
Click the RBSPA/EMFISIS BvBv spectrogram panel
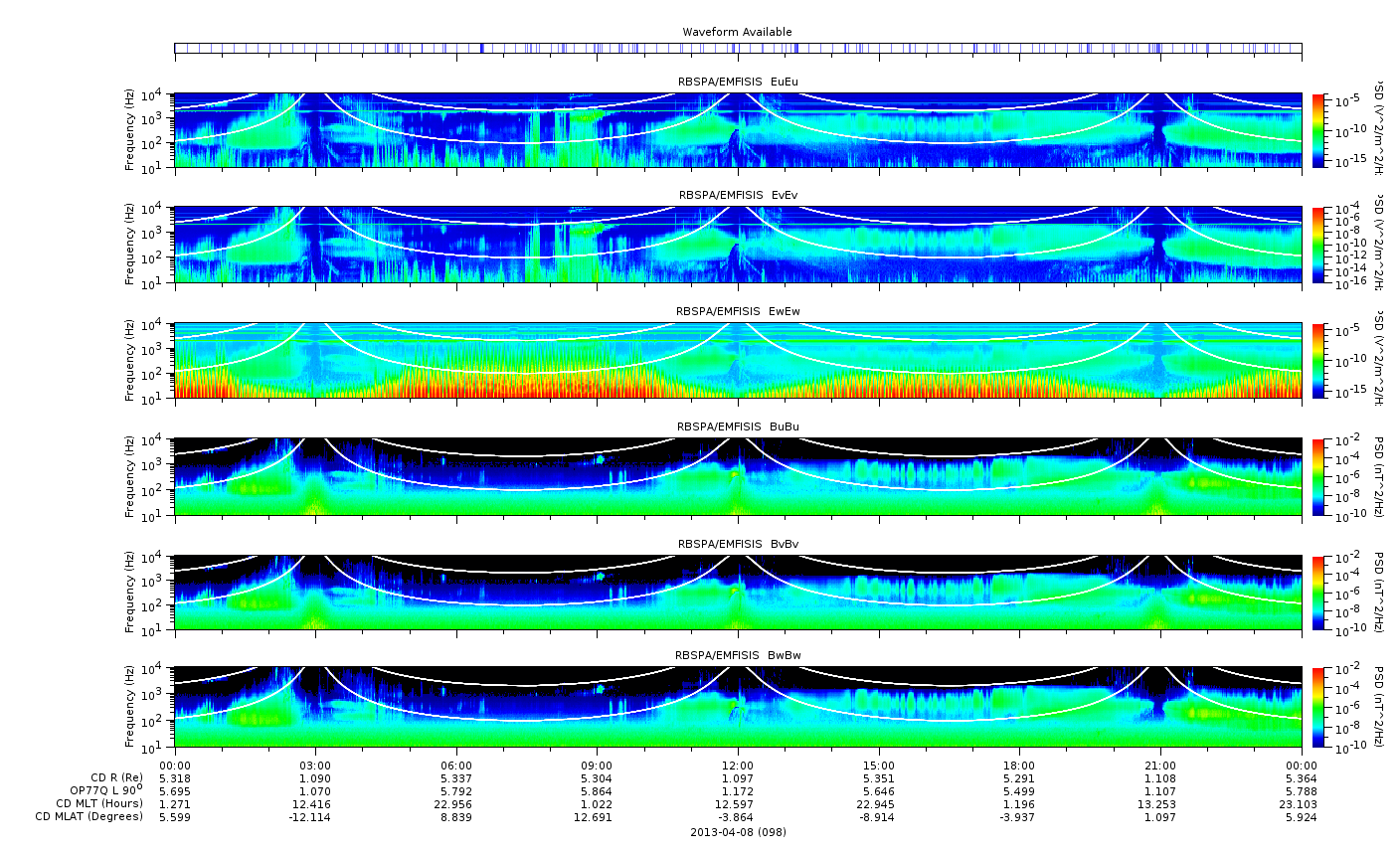[x=738, y=593]
